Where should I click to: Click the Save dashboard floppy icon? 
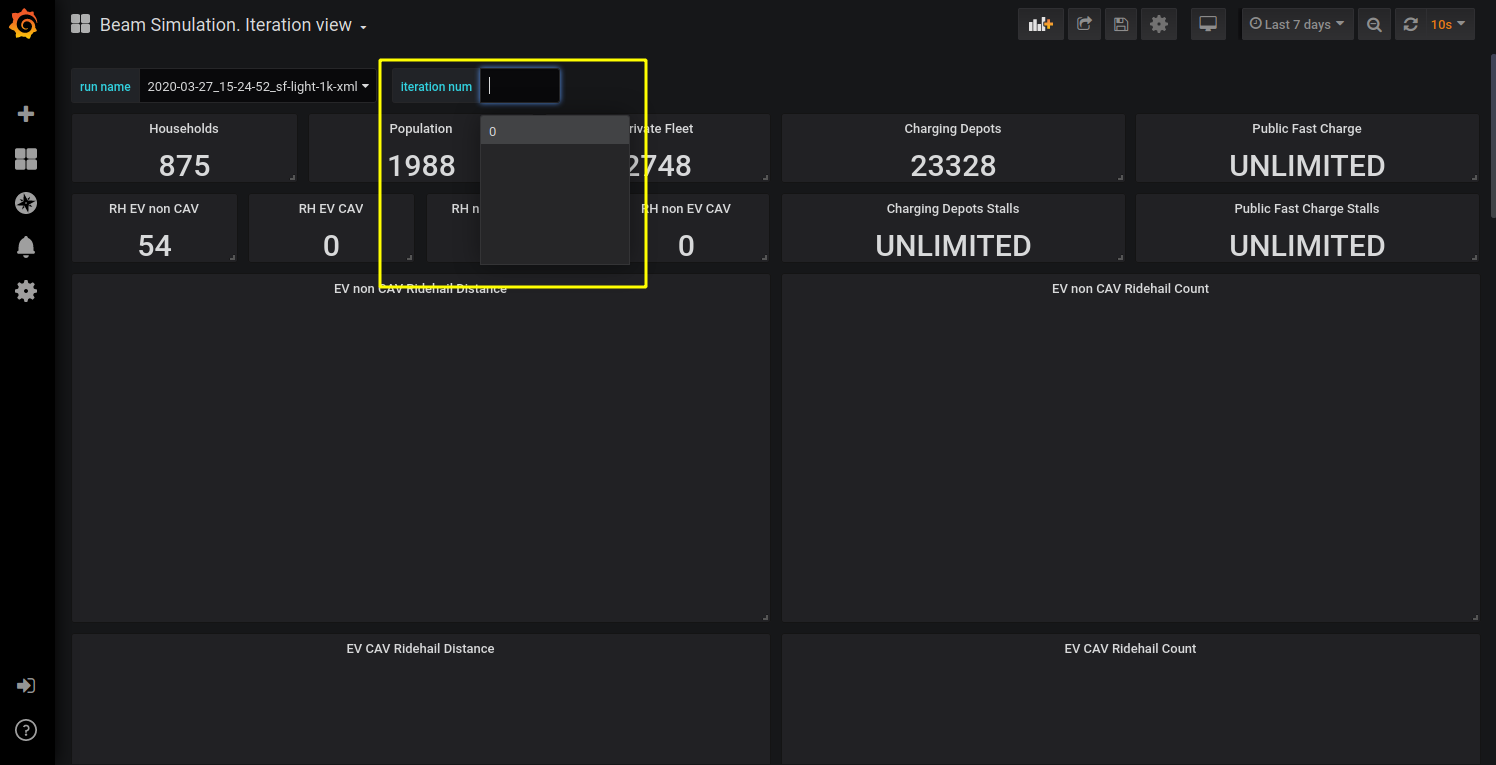click(1121, 24)
